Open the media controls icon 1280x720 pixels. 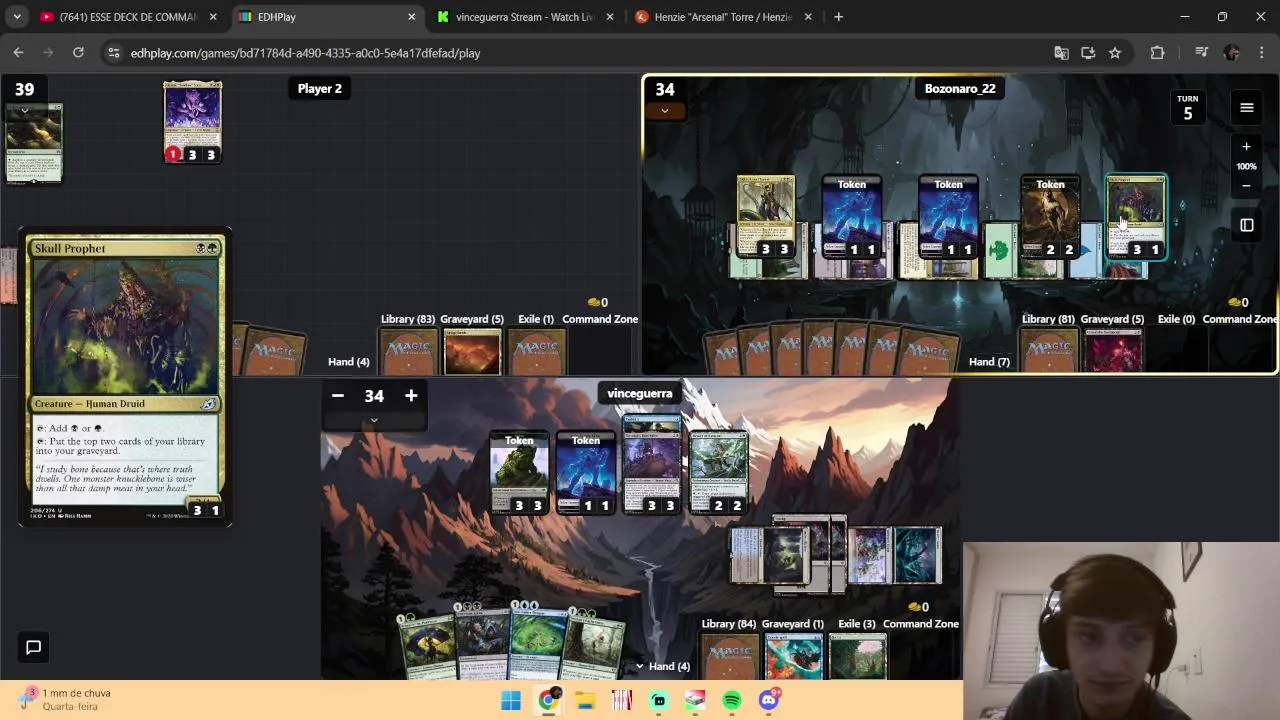pos(1202,53)
